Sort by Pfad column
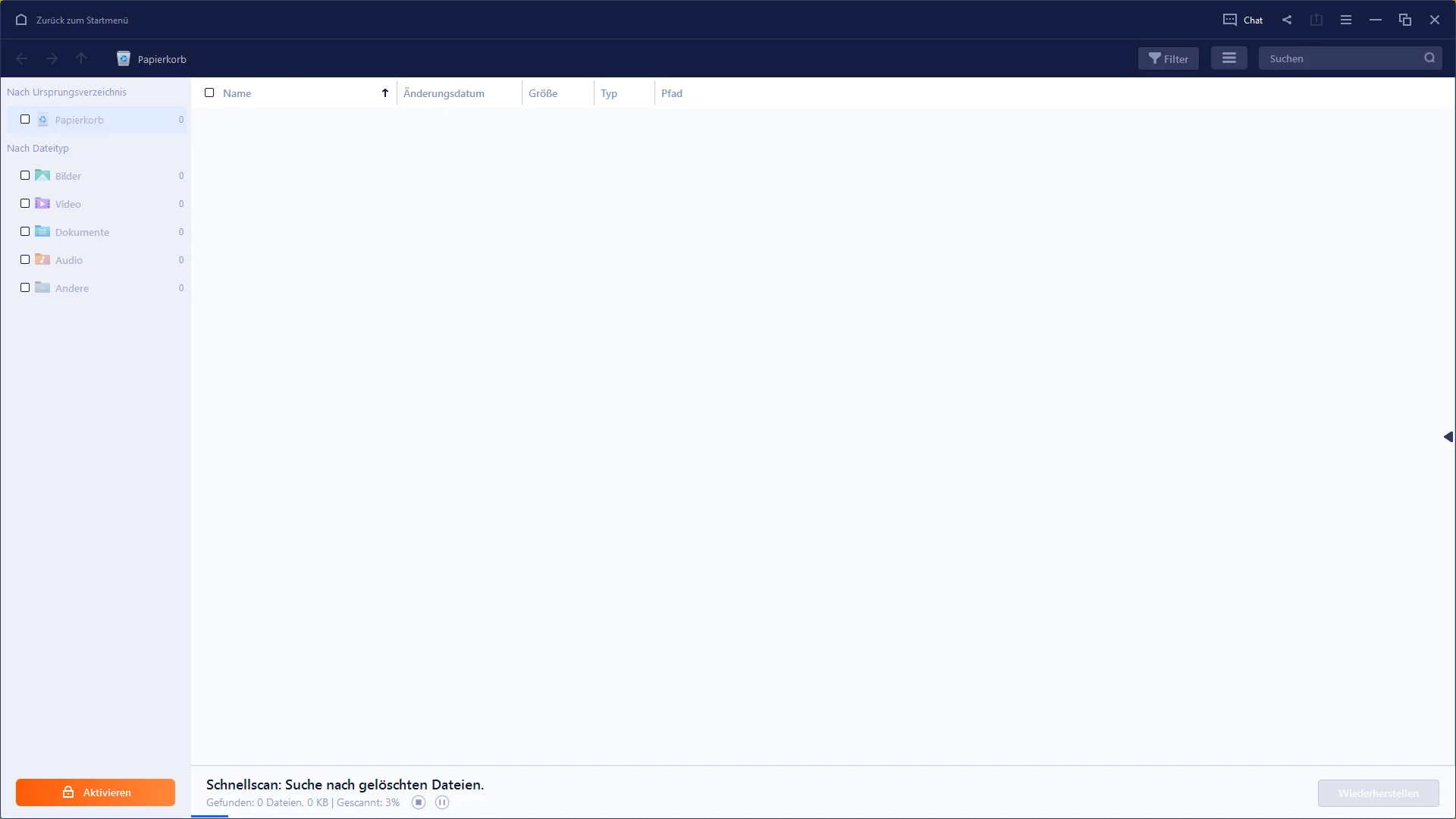1456x819 pixels. (x=672, y=93)
